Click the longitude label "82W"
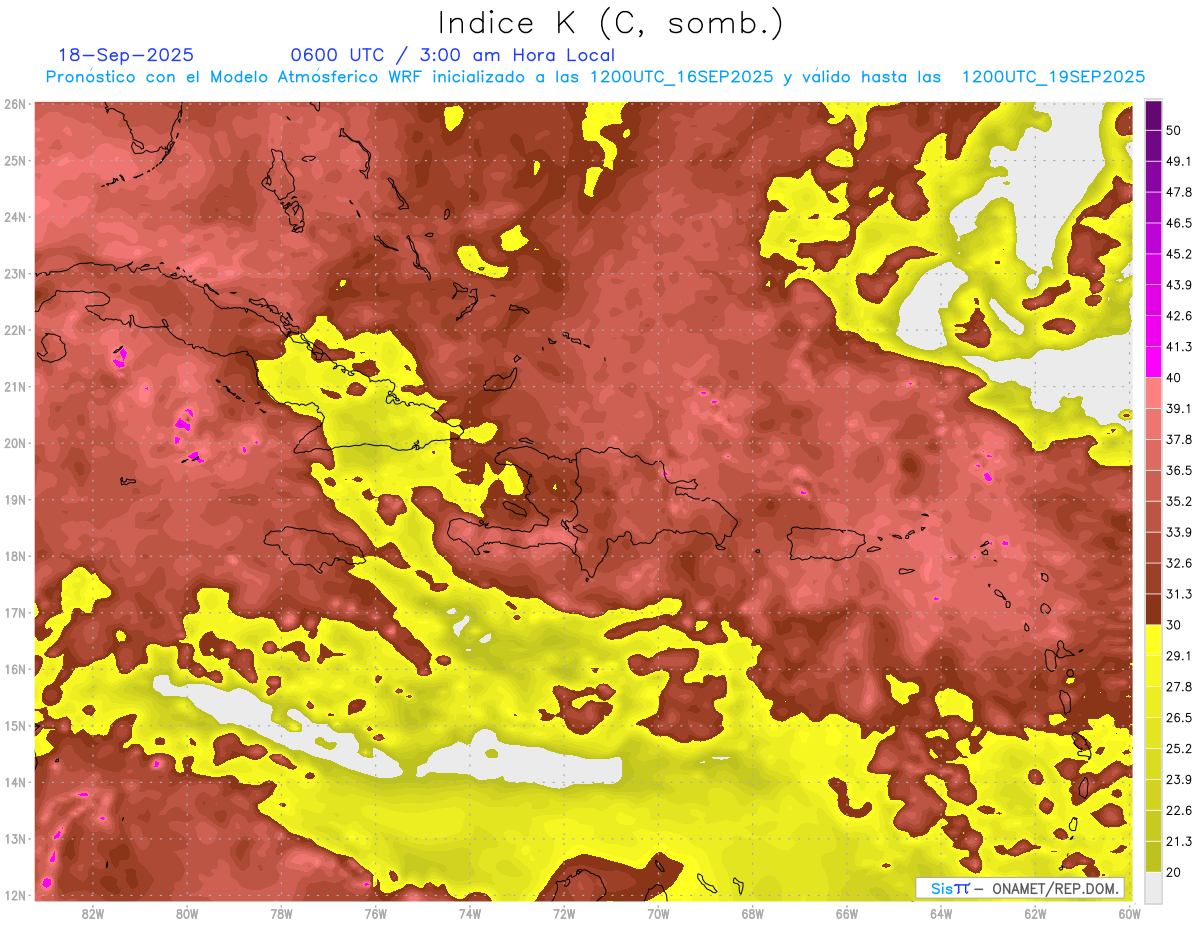1200x927 pixels. pyautogui.click(x=92, y=913)
